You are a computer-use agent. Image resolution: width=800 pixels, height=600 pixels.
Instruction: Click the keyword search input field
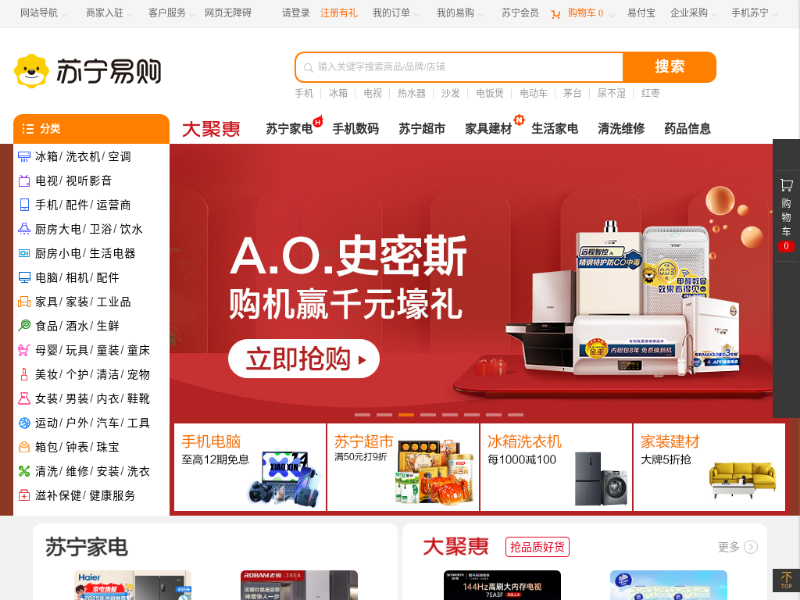[459, 67]
